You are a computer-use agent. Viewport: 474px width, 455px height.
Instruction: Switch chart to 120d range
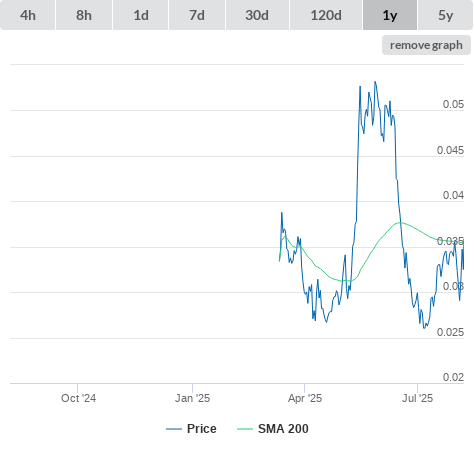[x=326, y=15]
